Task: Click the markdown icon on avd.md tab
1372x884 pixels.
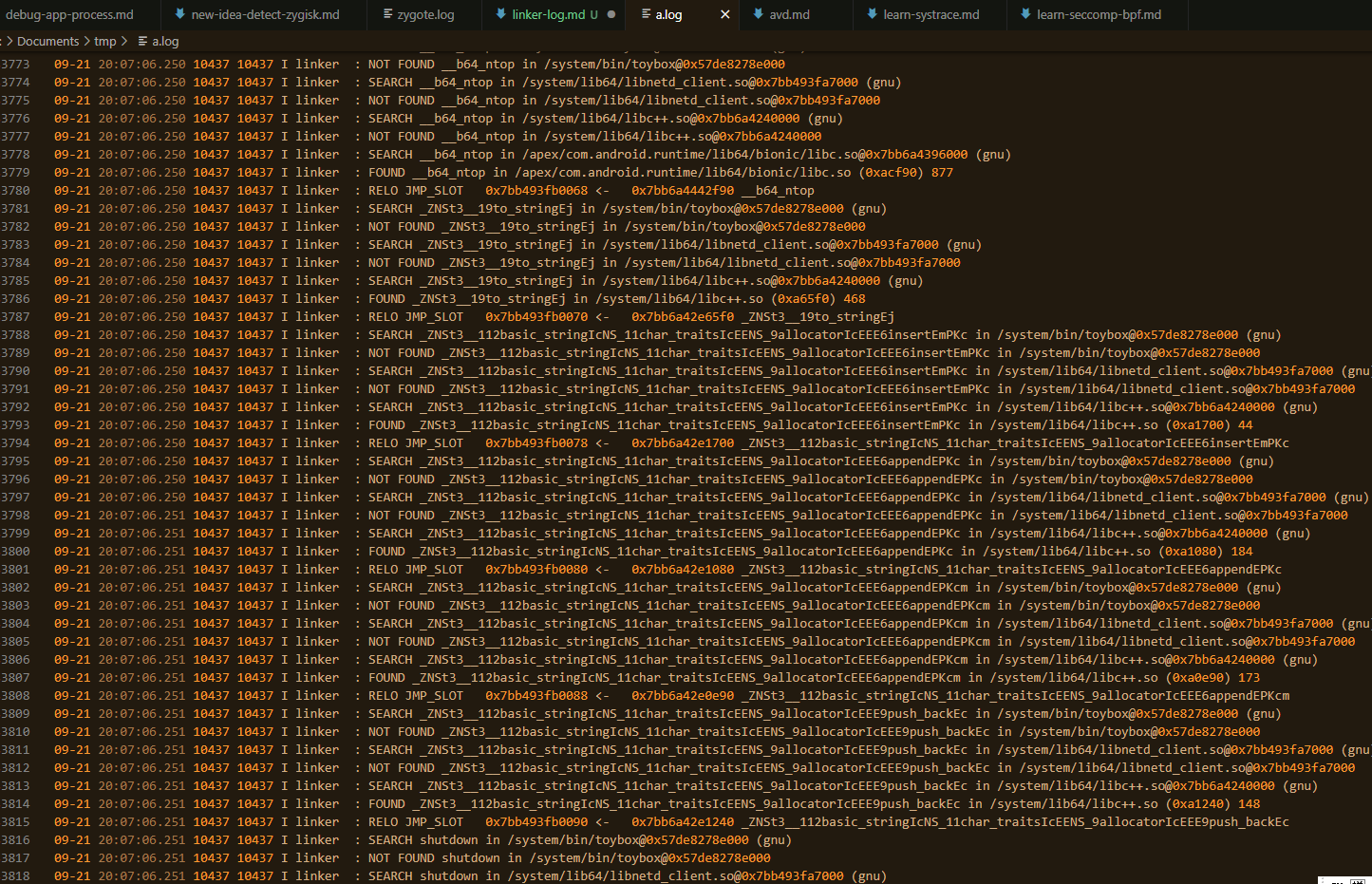Action: coord(759,14)
